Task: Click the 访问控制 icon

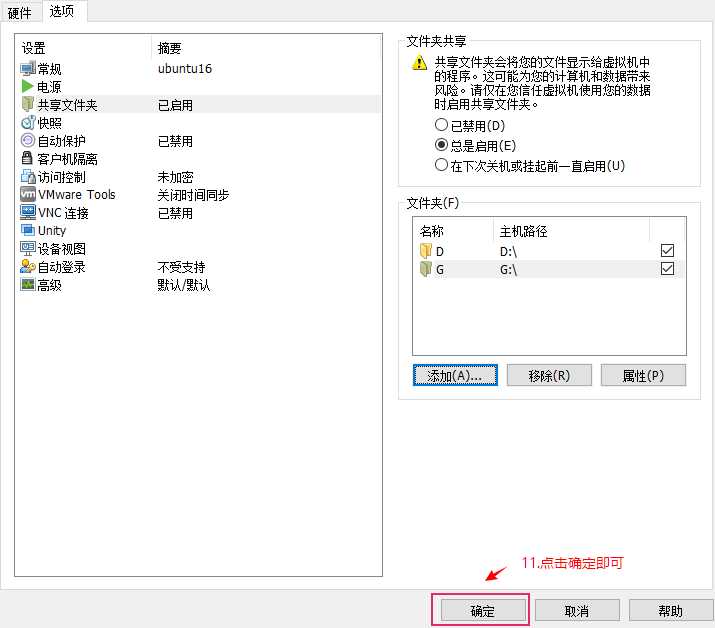Action: 28,176
